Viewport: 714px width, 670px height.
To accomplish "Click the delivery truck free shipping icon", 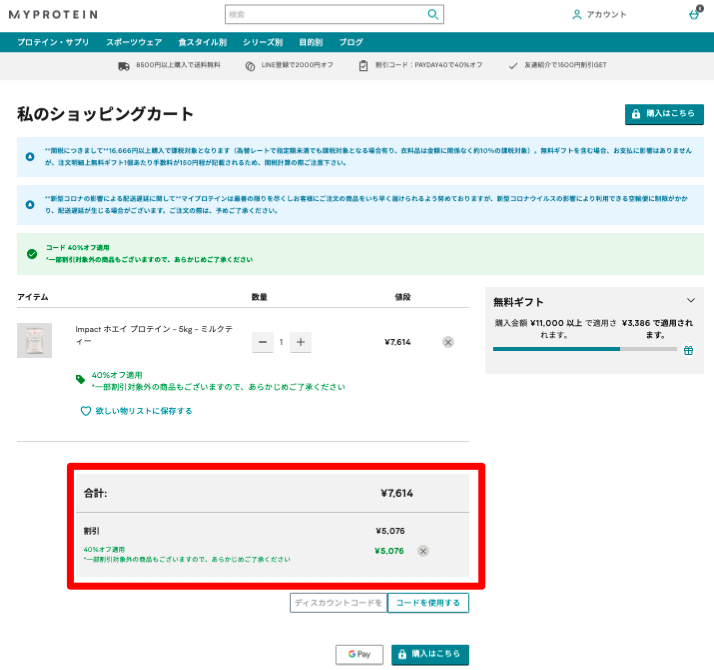I will point(124,66).
